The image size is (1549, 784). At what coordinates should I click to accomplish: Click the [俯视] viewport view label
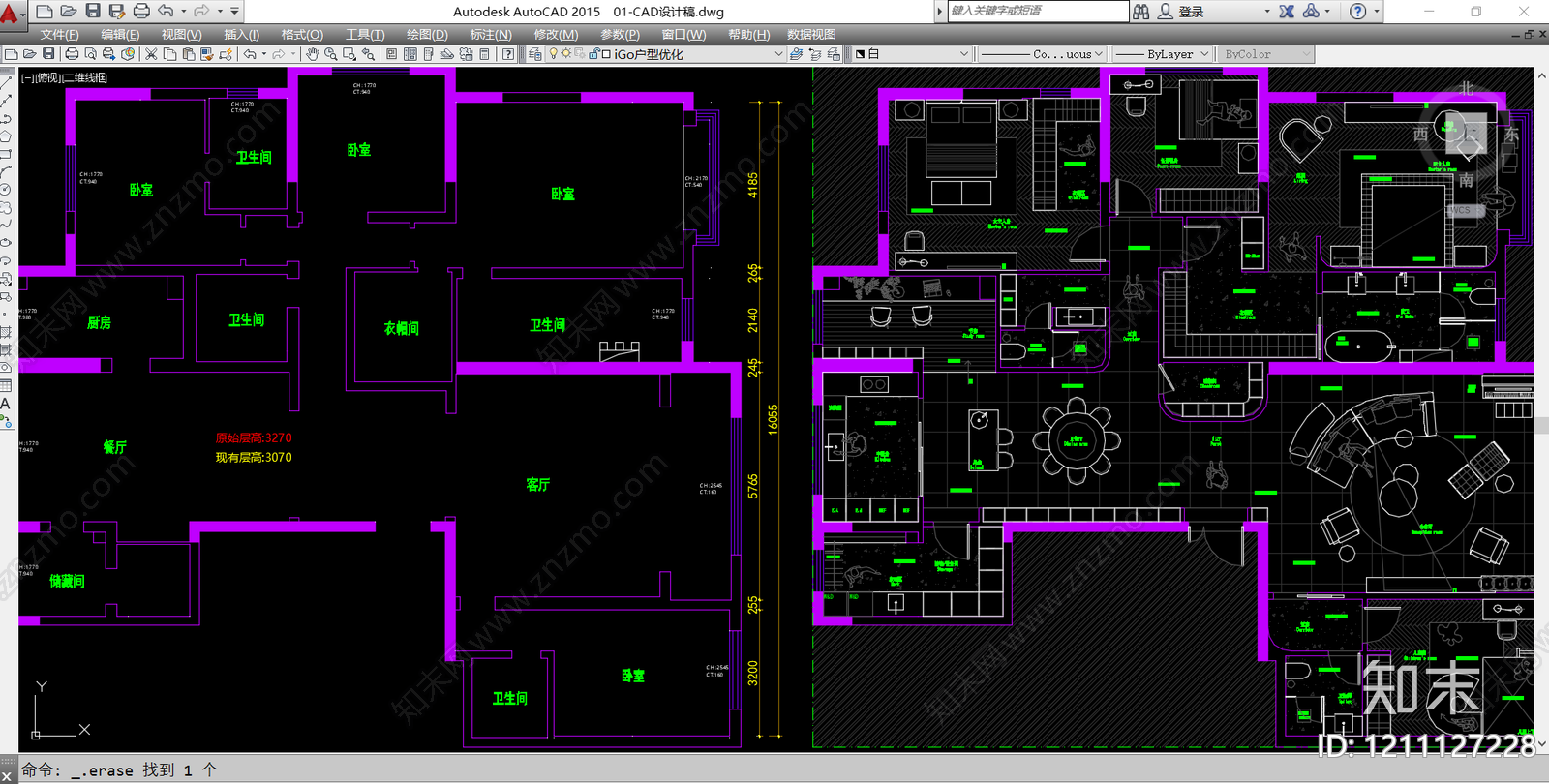point(47,77)
